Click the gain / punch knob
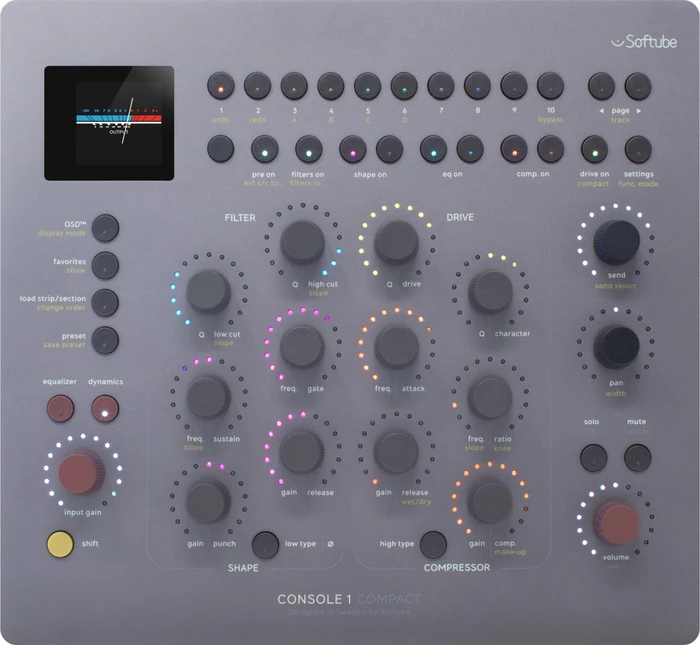Image resolution: width=700 pixels, height=645 pixels. click(x=208, y=501)
